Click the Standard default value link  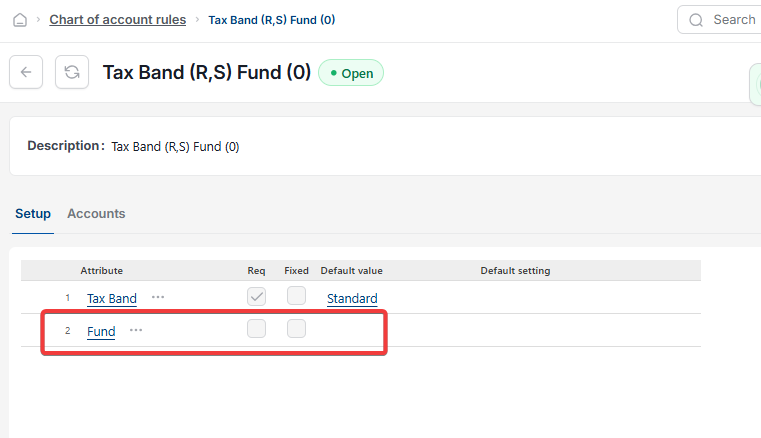pyautogui.click(x=352, y=299)
